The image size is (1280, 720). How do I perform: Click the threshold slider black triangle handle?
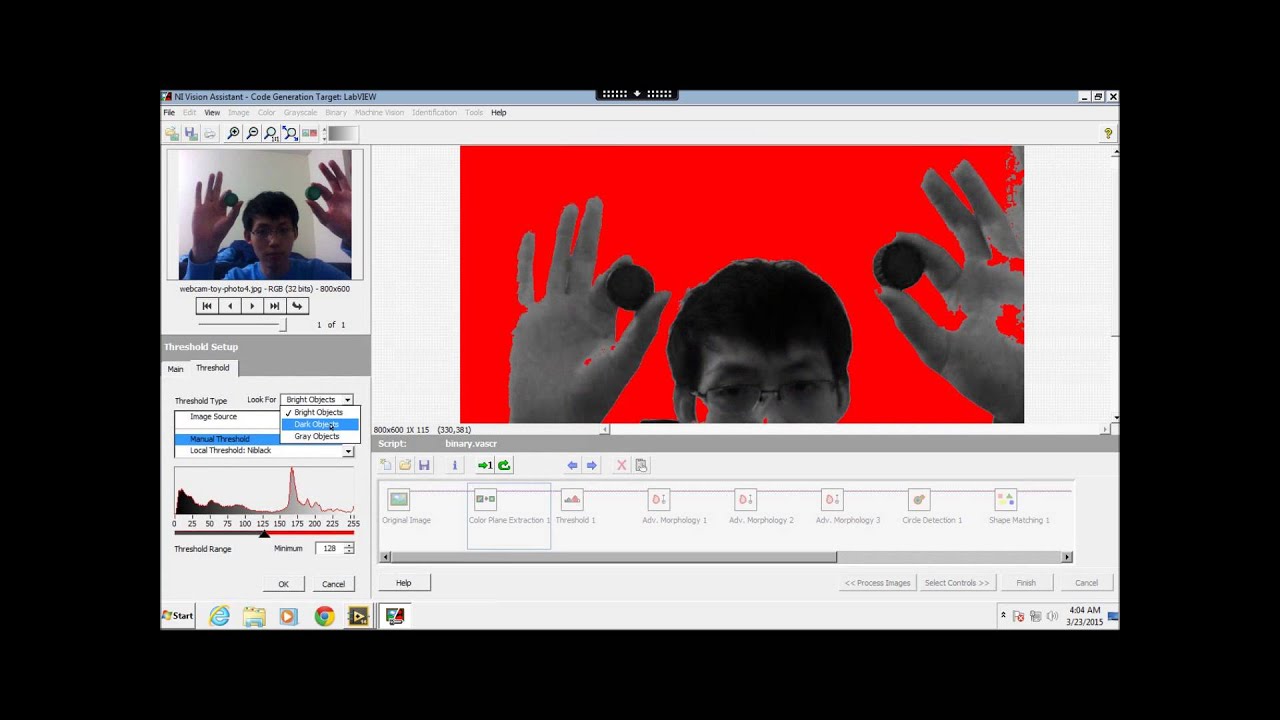pyautogui.click(x=264, y=534)
